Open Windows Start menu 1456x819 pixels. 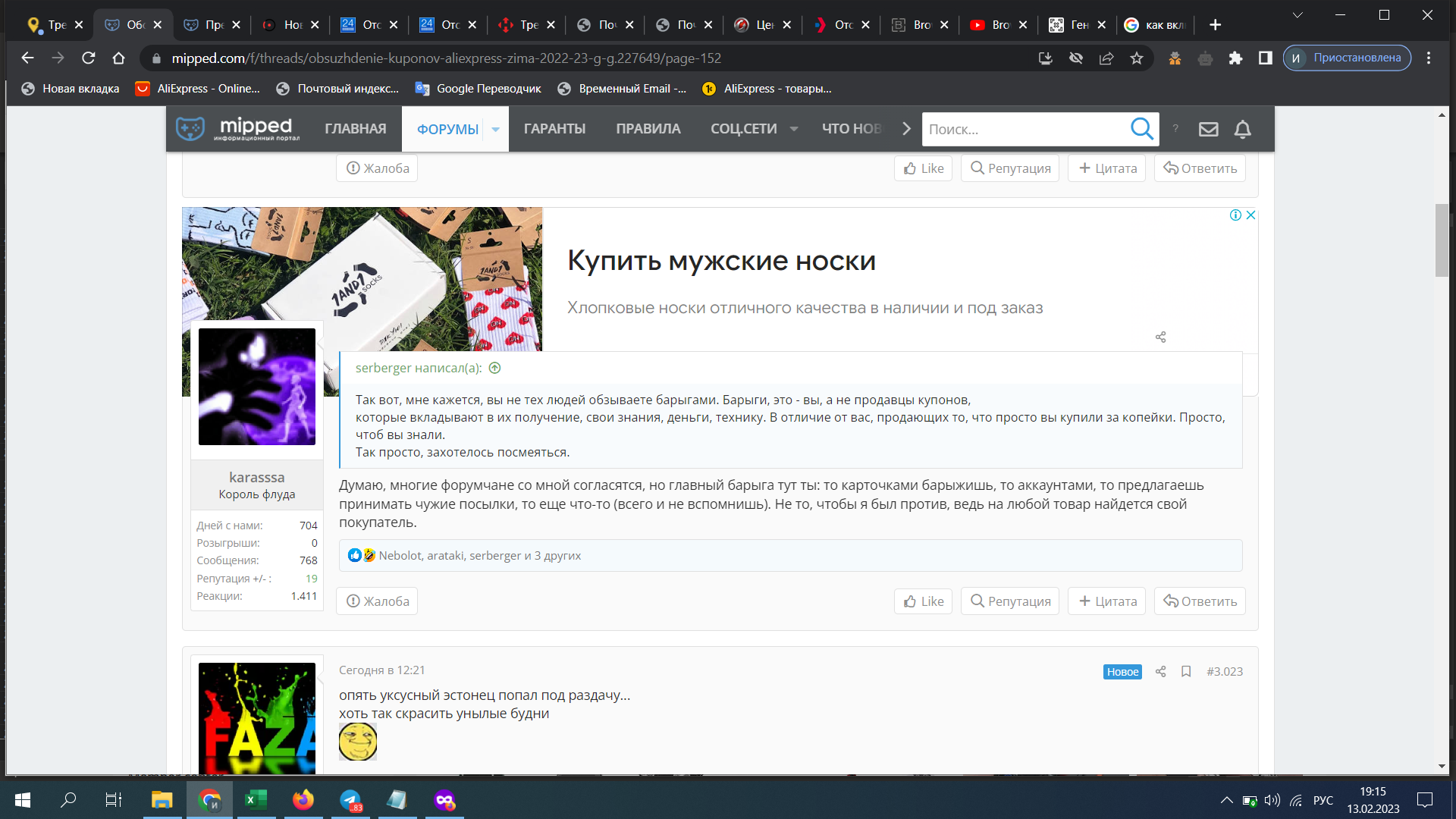coord(23,799)
